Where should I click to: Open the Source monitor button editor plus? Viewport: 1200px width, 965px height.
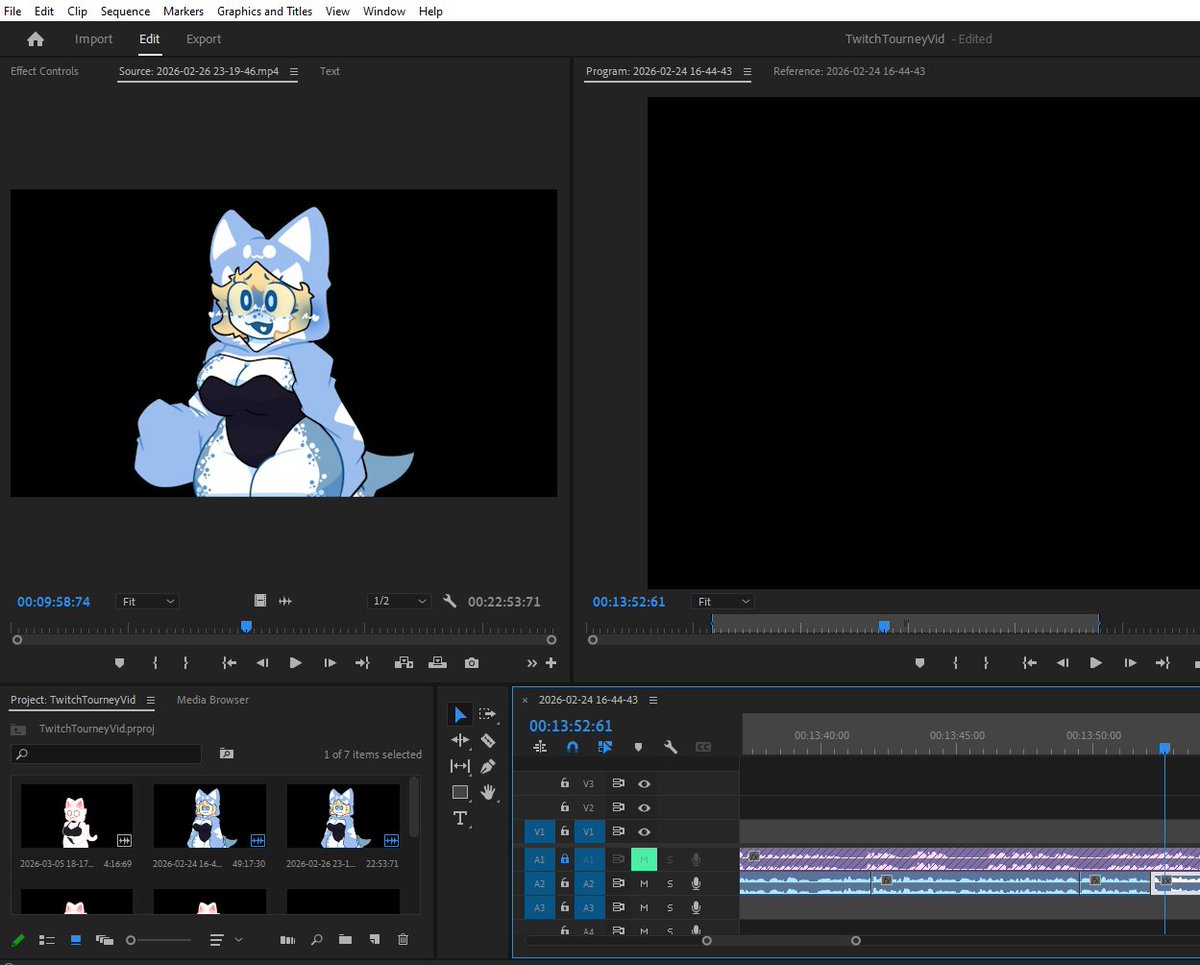point(551,663)
